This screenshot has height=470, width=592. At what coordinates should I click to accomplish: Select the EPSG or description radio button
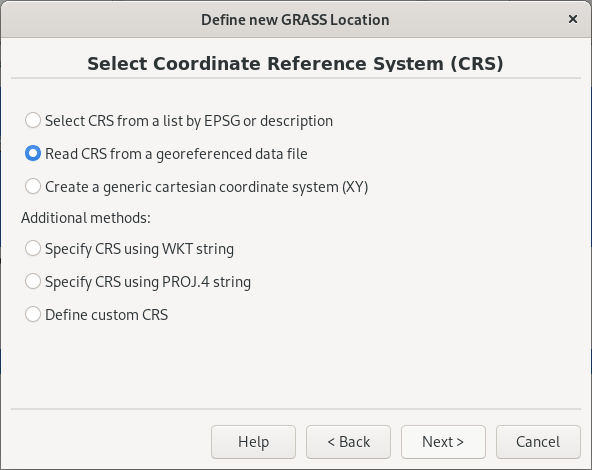[x=33, y=120]
